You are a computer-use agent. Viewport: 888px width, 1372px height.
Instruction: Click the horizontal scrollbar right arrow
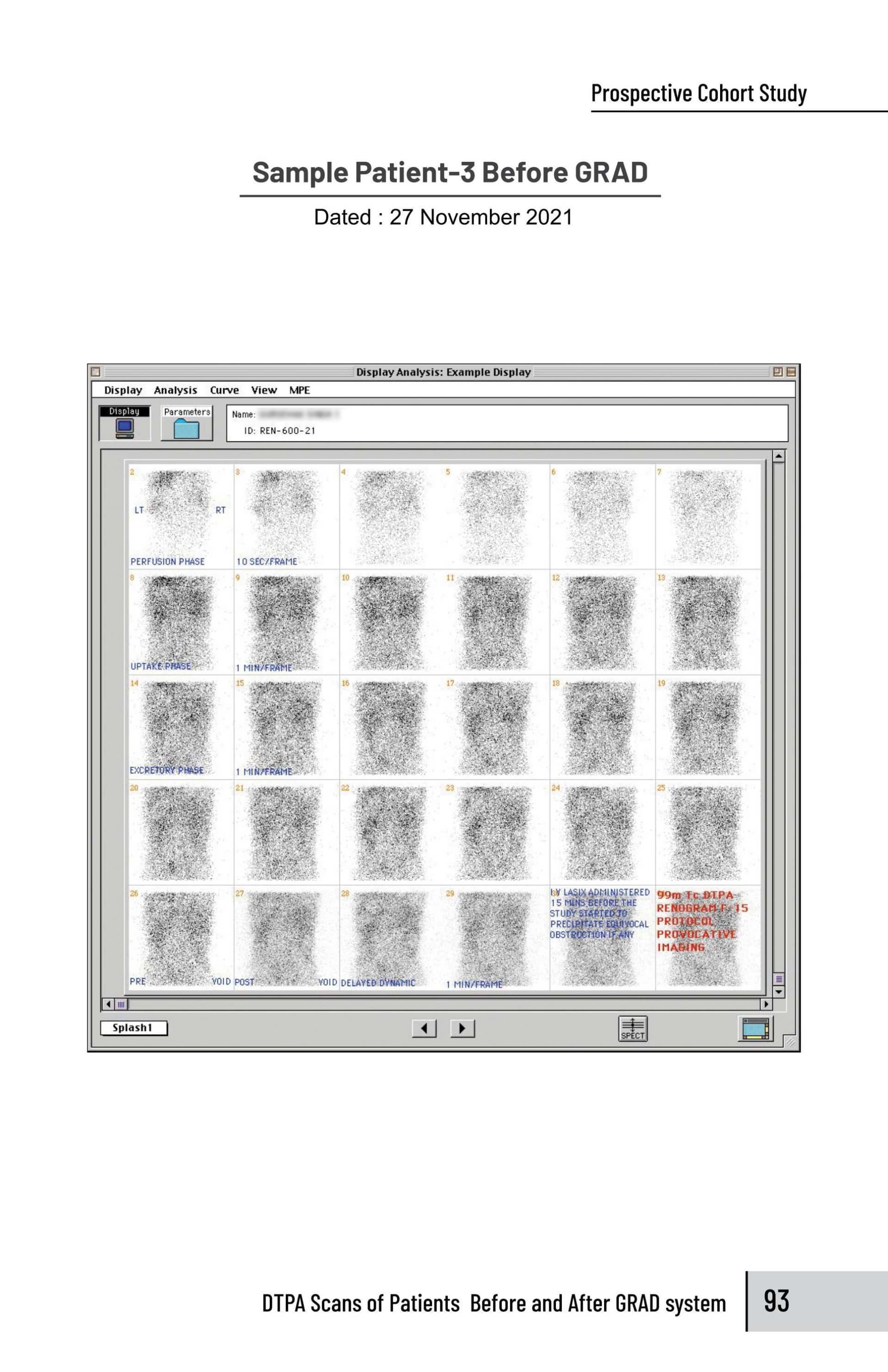pos(766,1004)
